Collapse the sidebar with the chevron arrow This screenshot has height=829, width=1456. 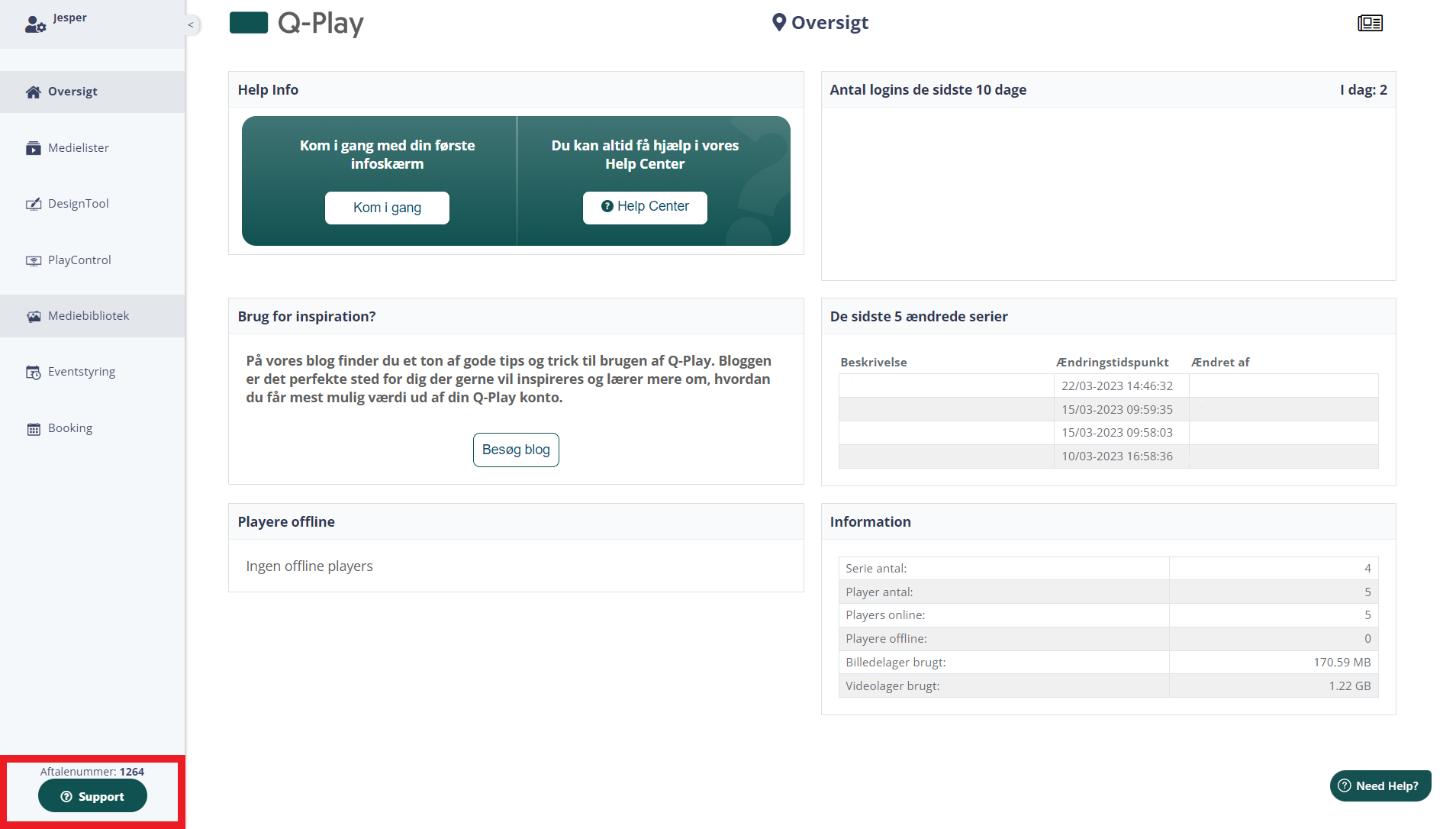point(191,25)
